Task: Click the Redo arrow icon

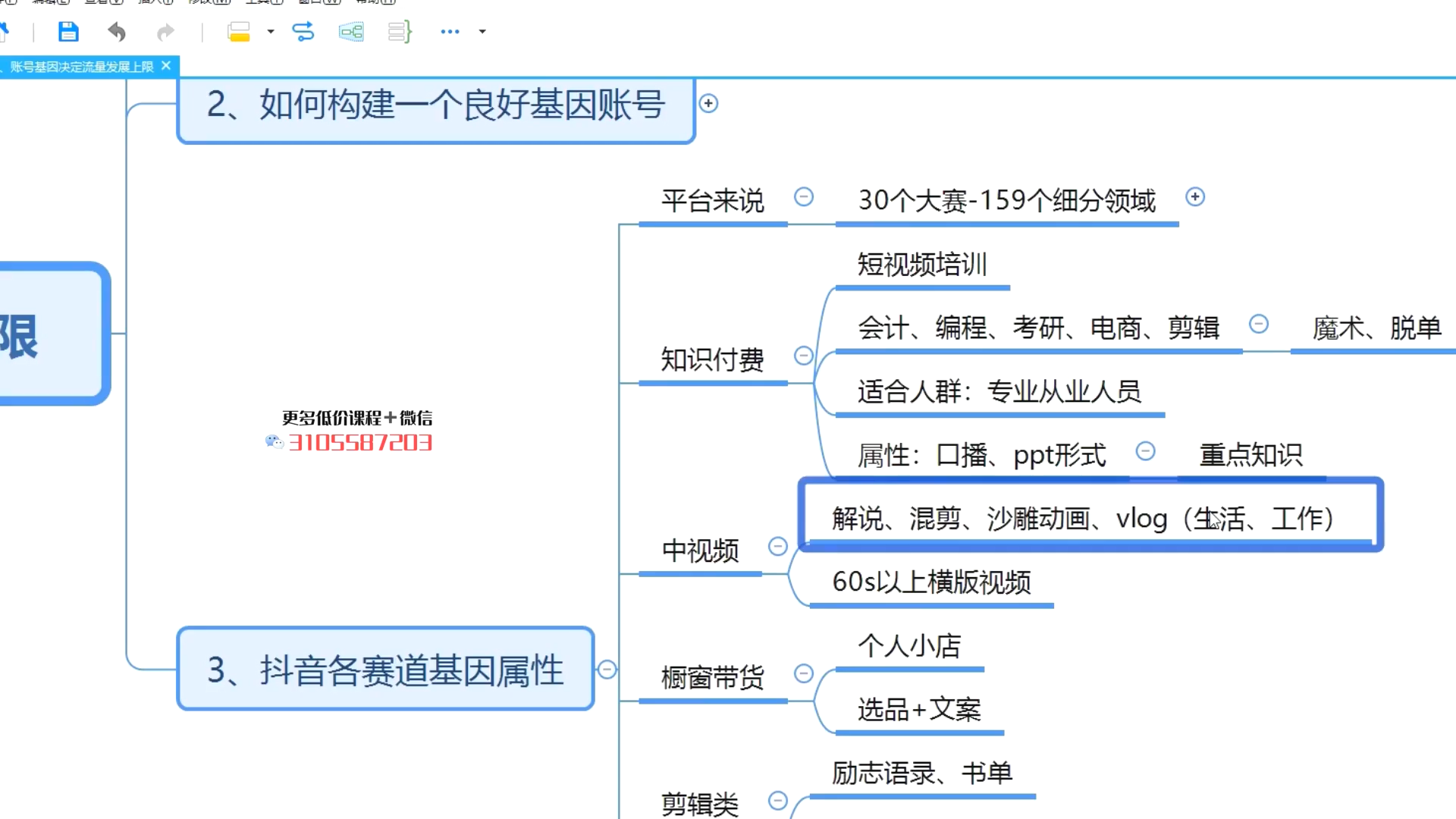Action: (165, 32)
